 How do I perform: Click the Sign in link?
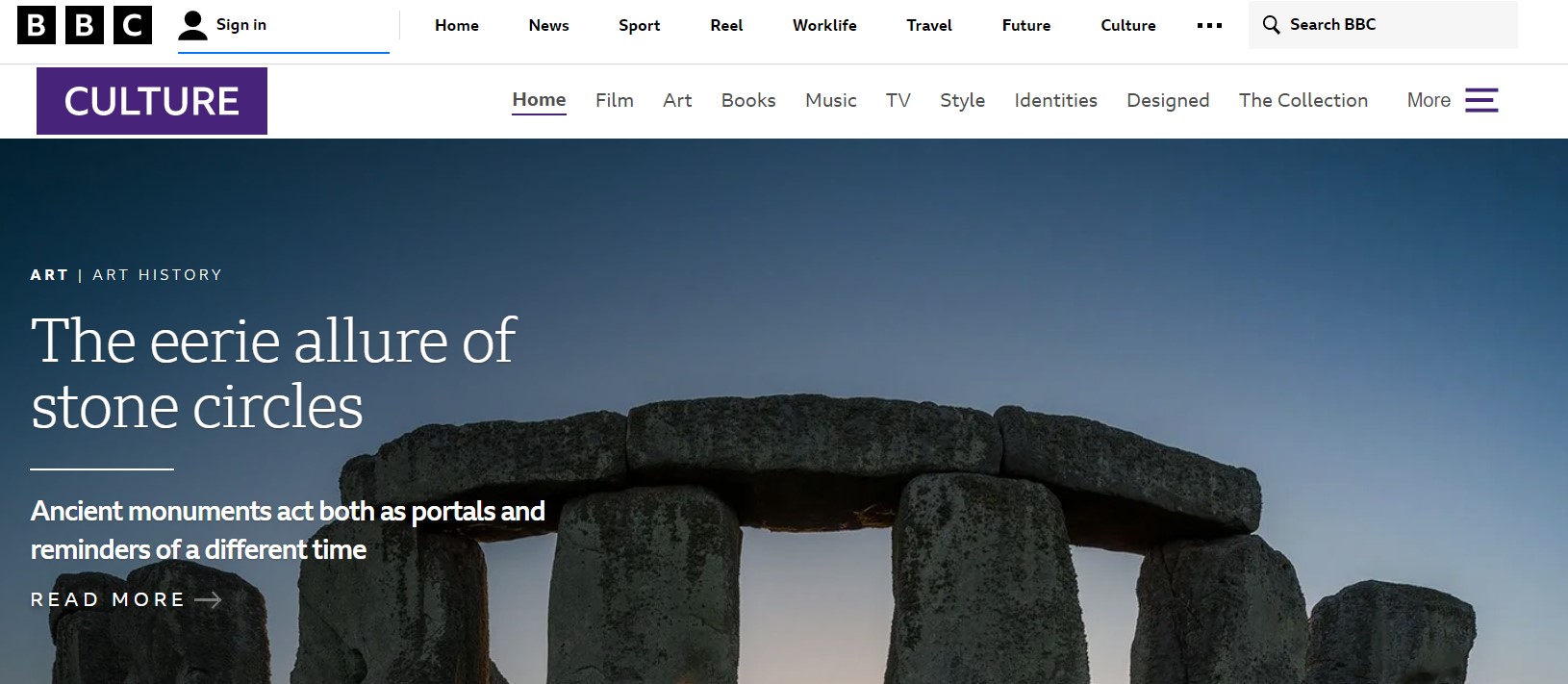pyautogui.click(x=241, y=25)
